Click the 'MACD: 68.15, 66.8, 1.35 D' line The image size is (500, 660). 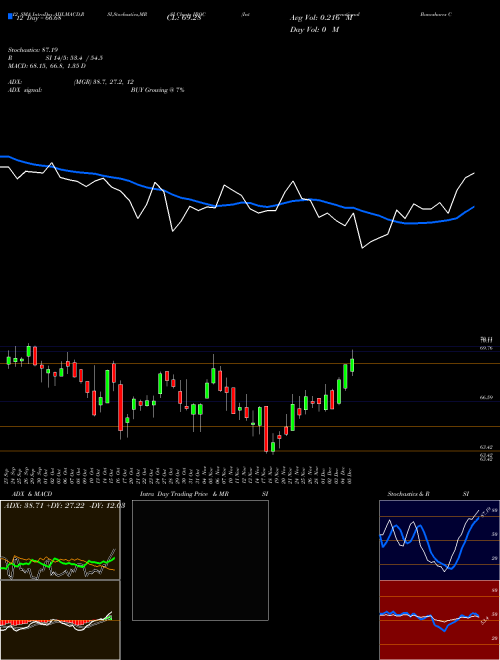point(47,66)
